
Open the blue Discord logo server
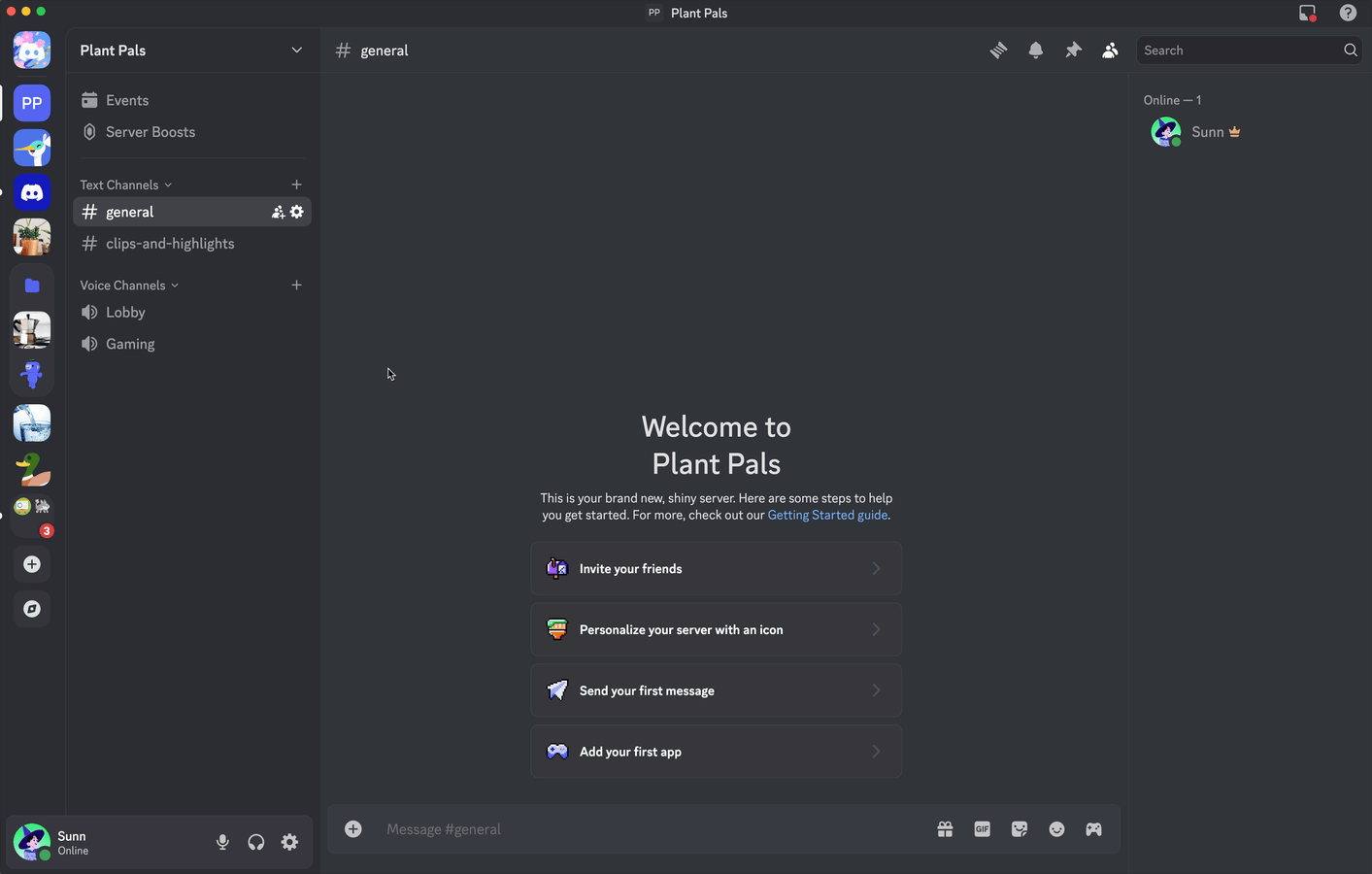pyautogui.click(x=32, y=192)
